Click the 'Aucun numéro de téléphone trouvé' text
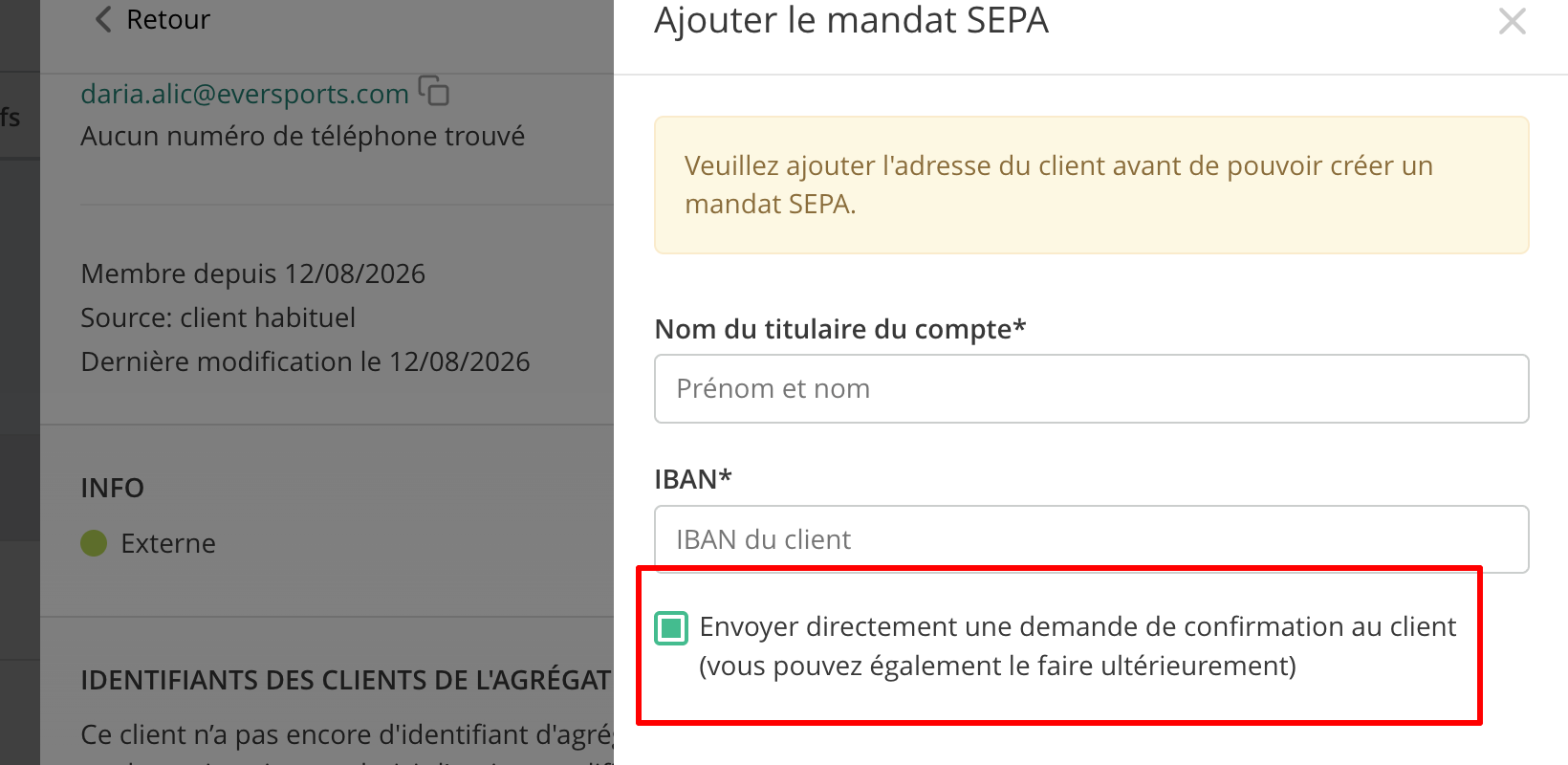Image resolution: width=1568 pixels, height=765 pixels. [303, 136]
